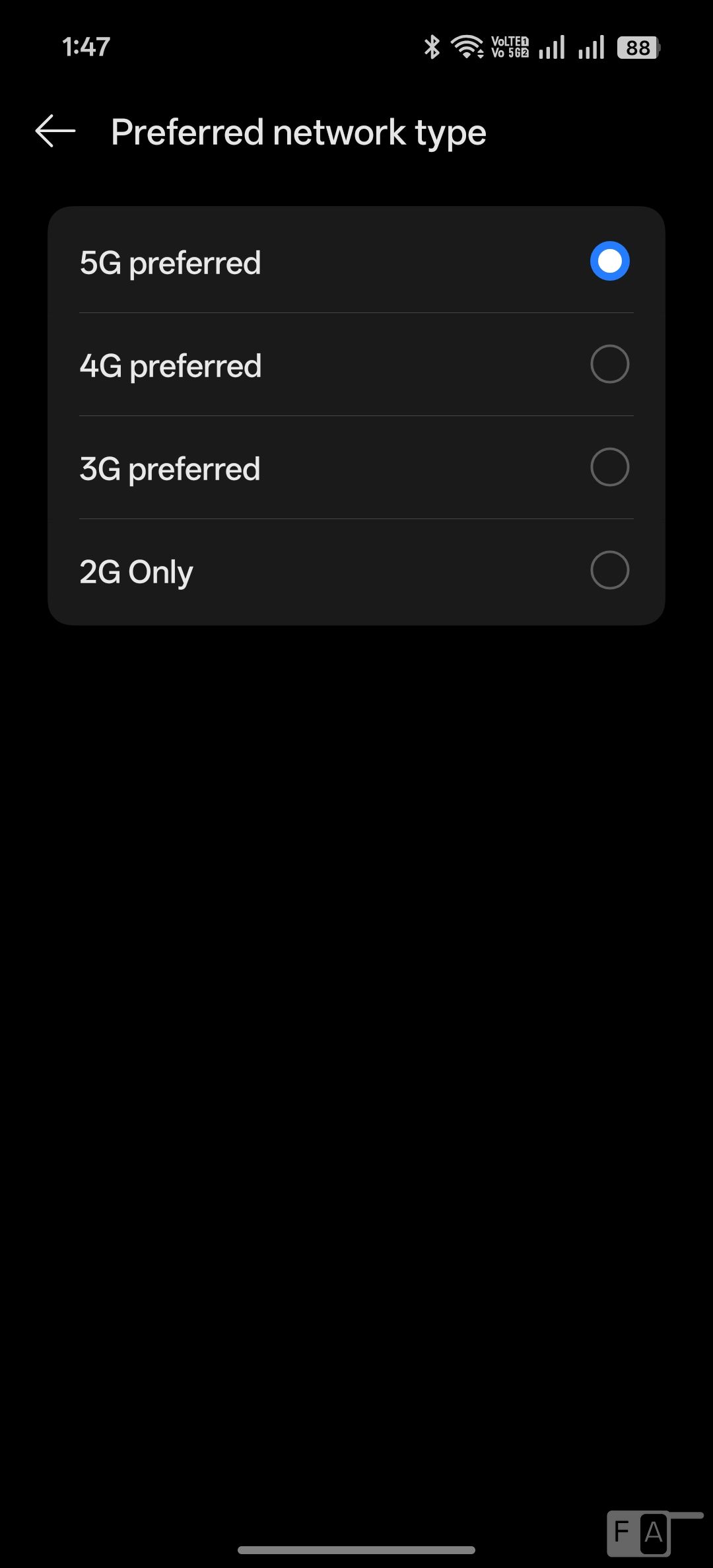
Task: Switch to the 2G Only radio button
Action: click(x=609, y=570)
